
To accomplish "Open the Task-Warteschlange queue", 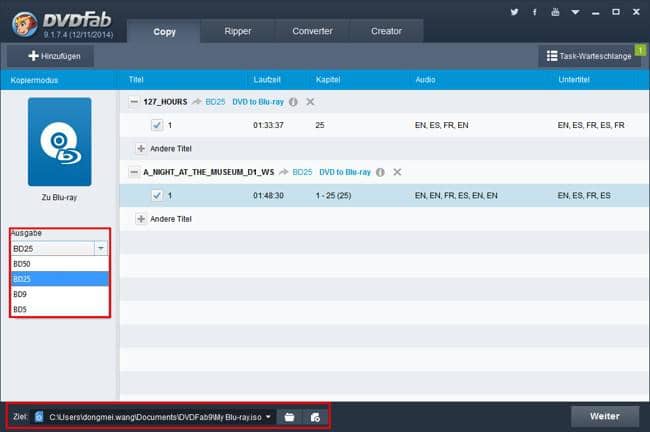I will click(589, 56).
